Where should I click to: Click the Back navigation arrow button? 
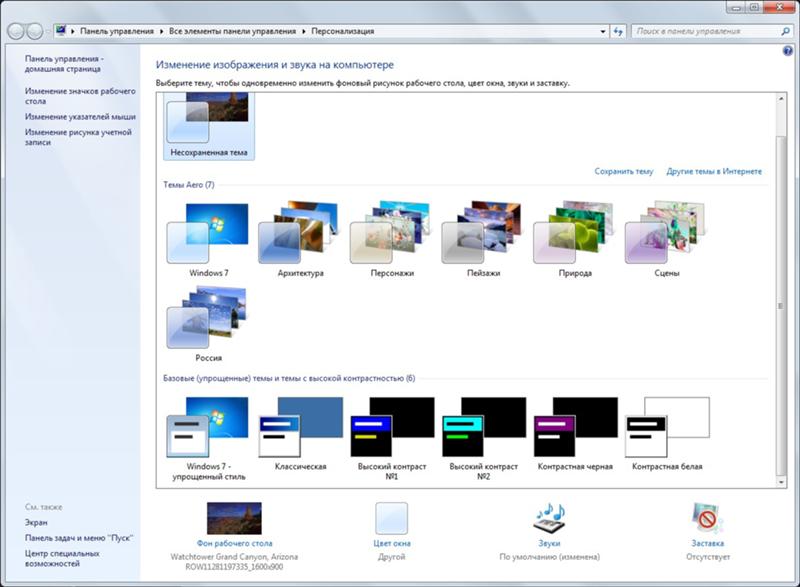pyautogui.click(x=16, y=31)
